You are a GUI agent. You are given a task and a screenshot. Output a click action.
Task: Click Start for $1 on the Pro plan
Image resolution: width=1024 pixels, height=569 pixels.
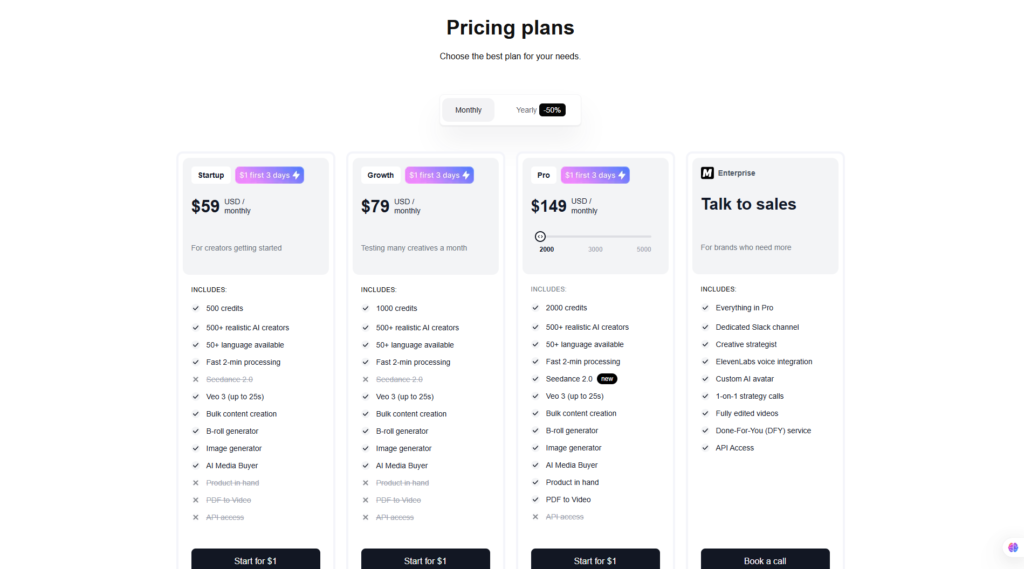(595, 560)
